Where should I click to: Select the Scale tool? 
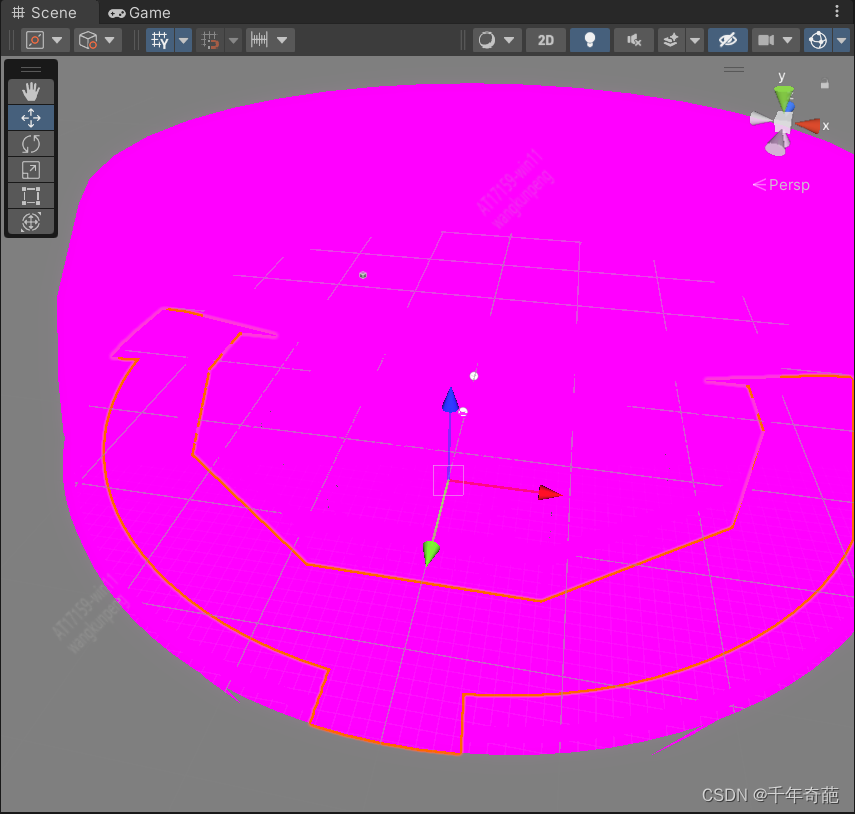pos(31,170)
